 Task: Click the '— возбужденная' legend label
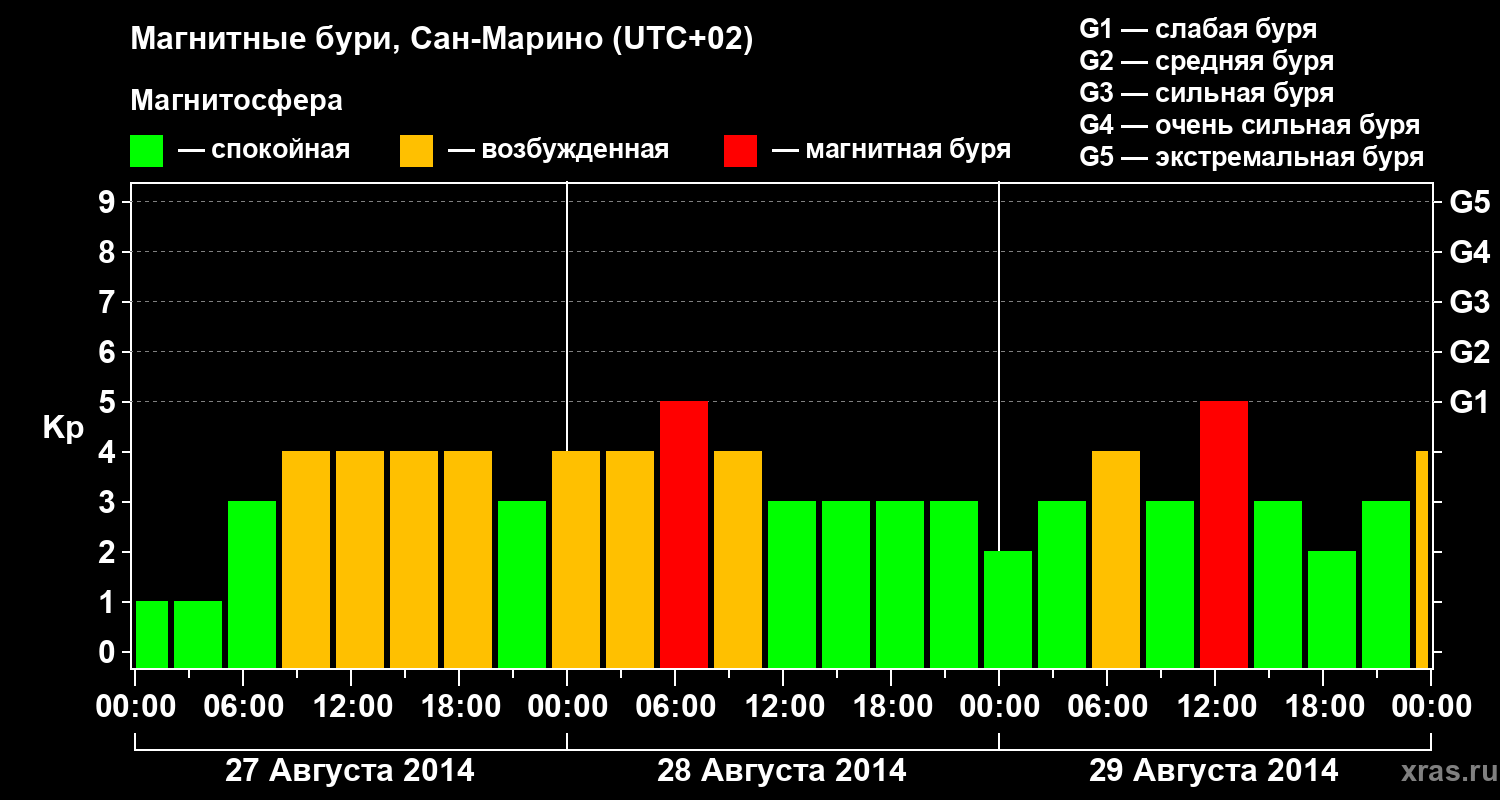(x=559, y=151)
